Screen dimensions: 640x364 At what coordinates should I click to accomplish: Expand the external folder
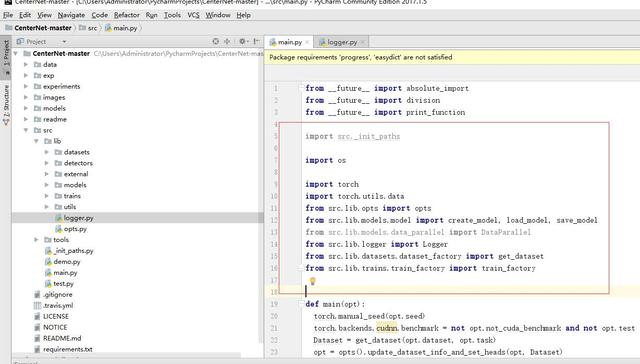pyautogui.click(x=47, y=174)
